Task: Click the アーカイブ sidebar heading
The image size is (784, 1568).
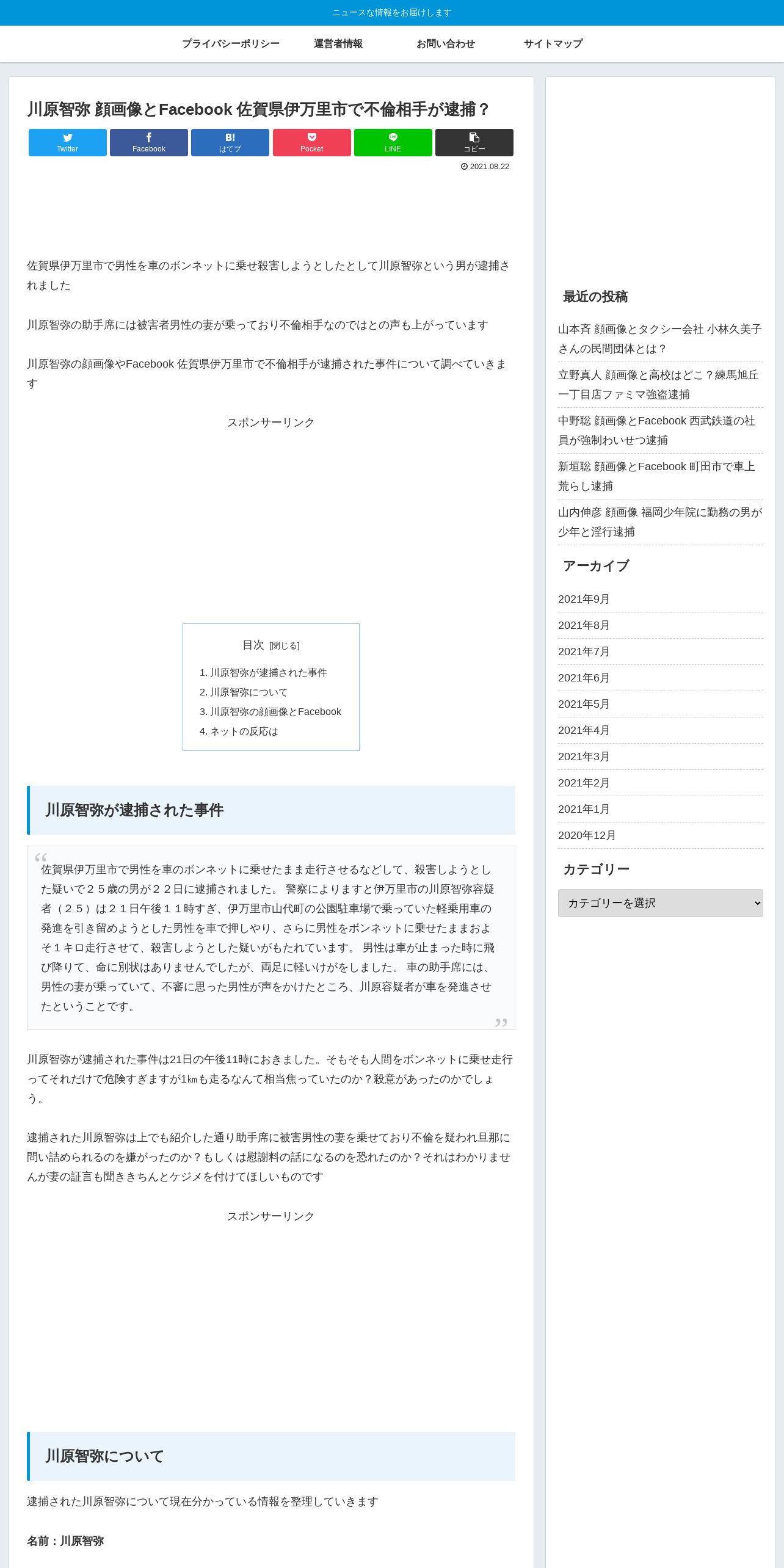Action: click(596, 566)
